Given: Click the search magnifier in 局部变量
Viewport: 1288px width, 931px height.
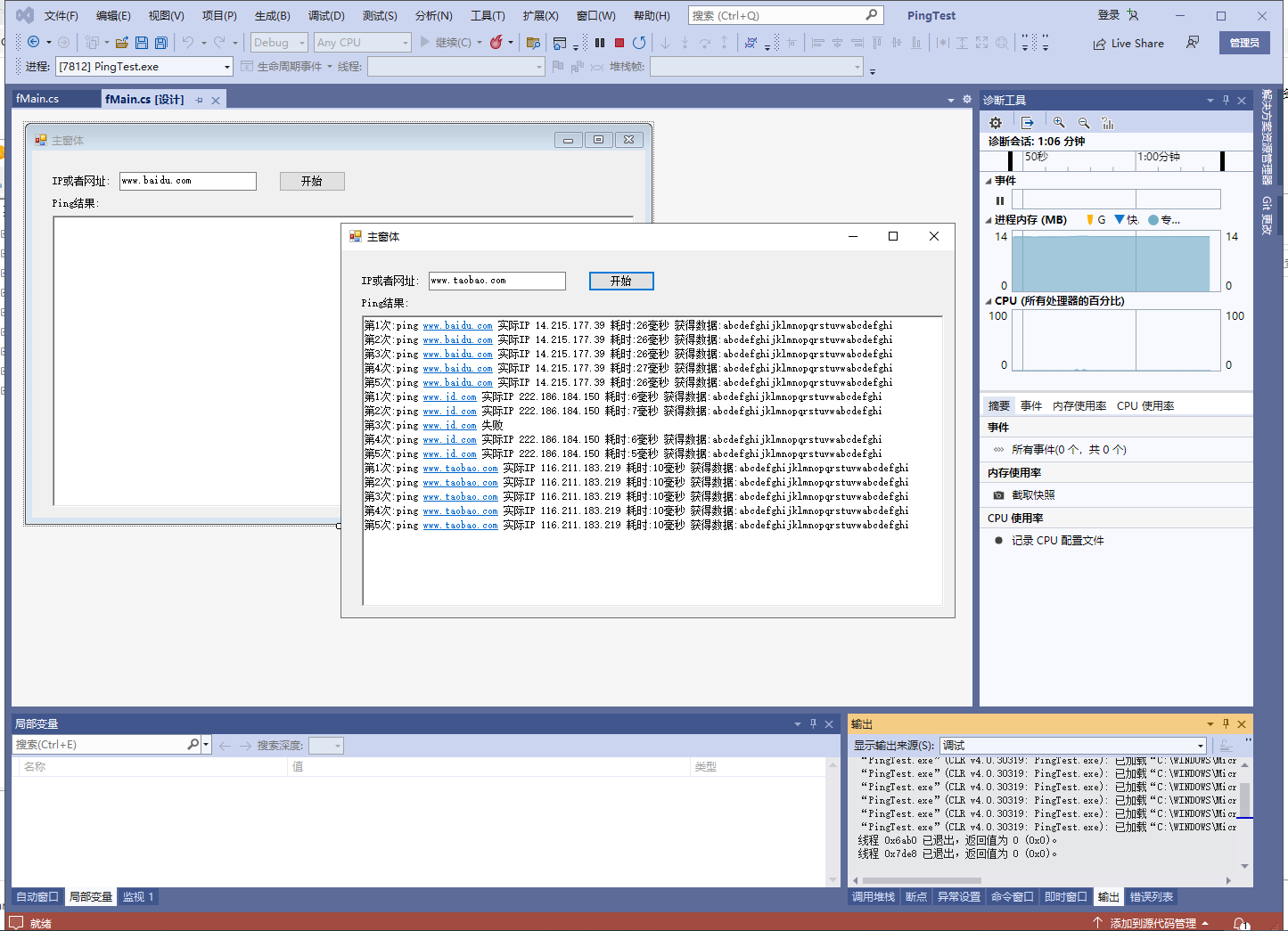Looking at the screenshot, I should [x=193, y=744].
